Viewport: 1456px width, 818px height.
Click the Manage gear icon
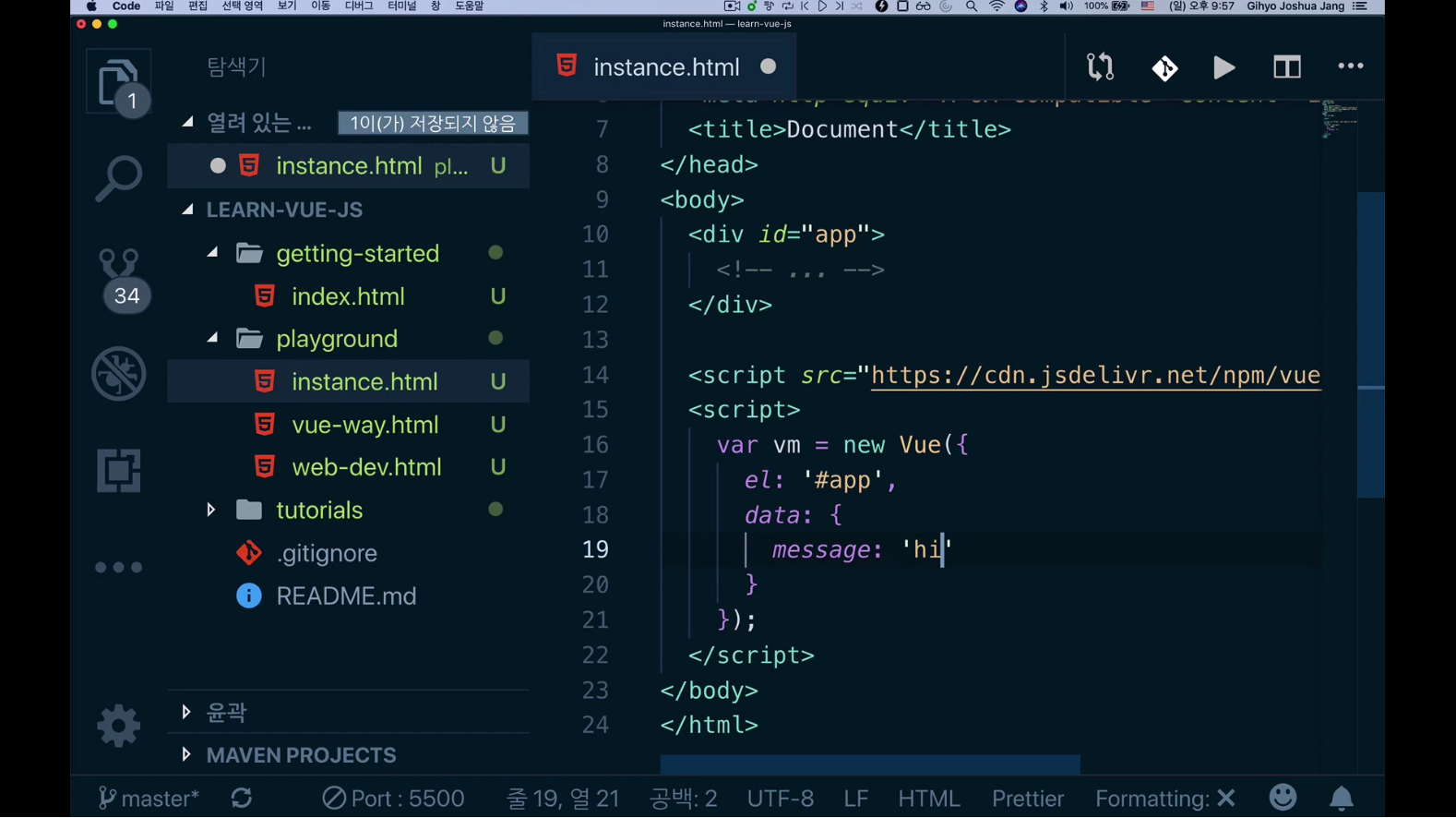point(118,726)
